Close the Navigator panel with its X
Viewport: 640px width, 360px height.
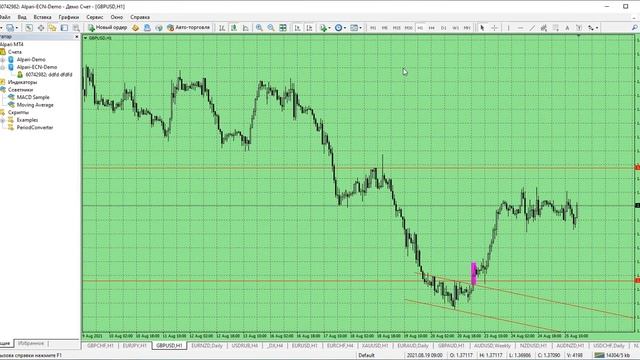[x=76, y=37]
